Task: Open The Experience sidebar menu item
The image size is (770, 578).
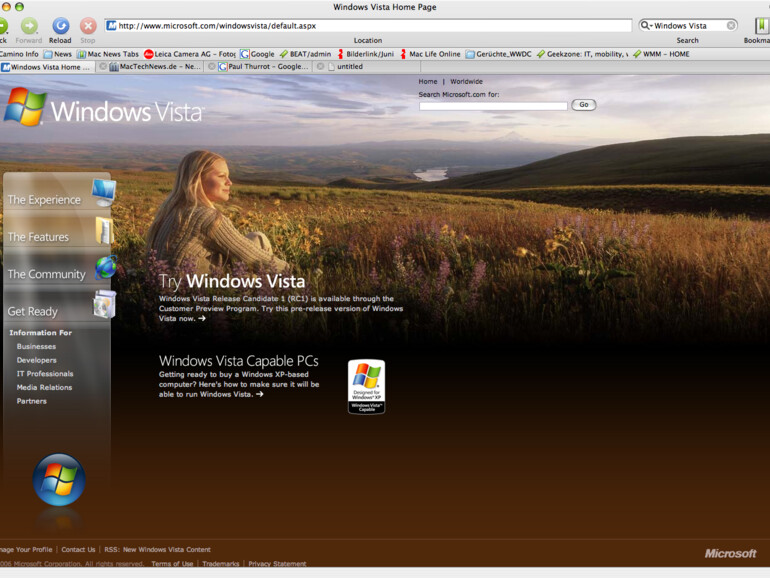Action: click(x=44, y=200)
